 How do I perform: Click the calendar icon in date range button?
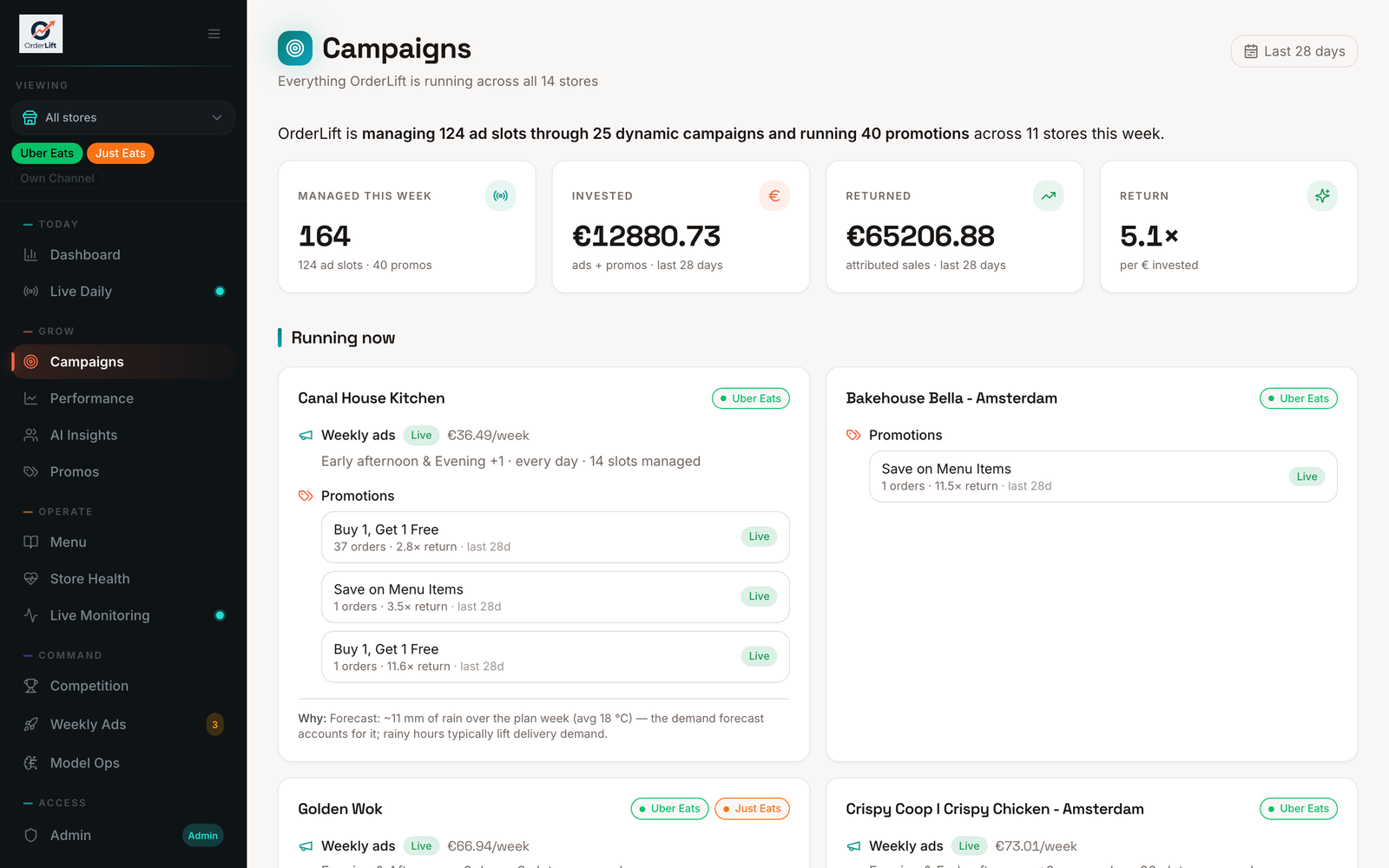(x=1251, y=51)
